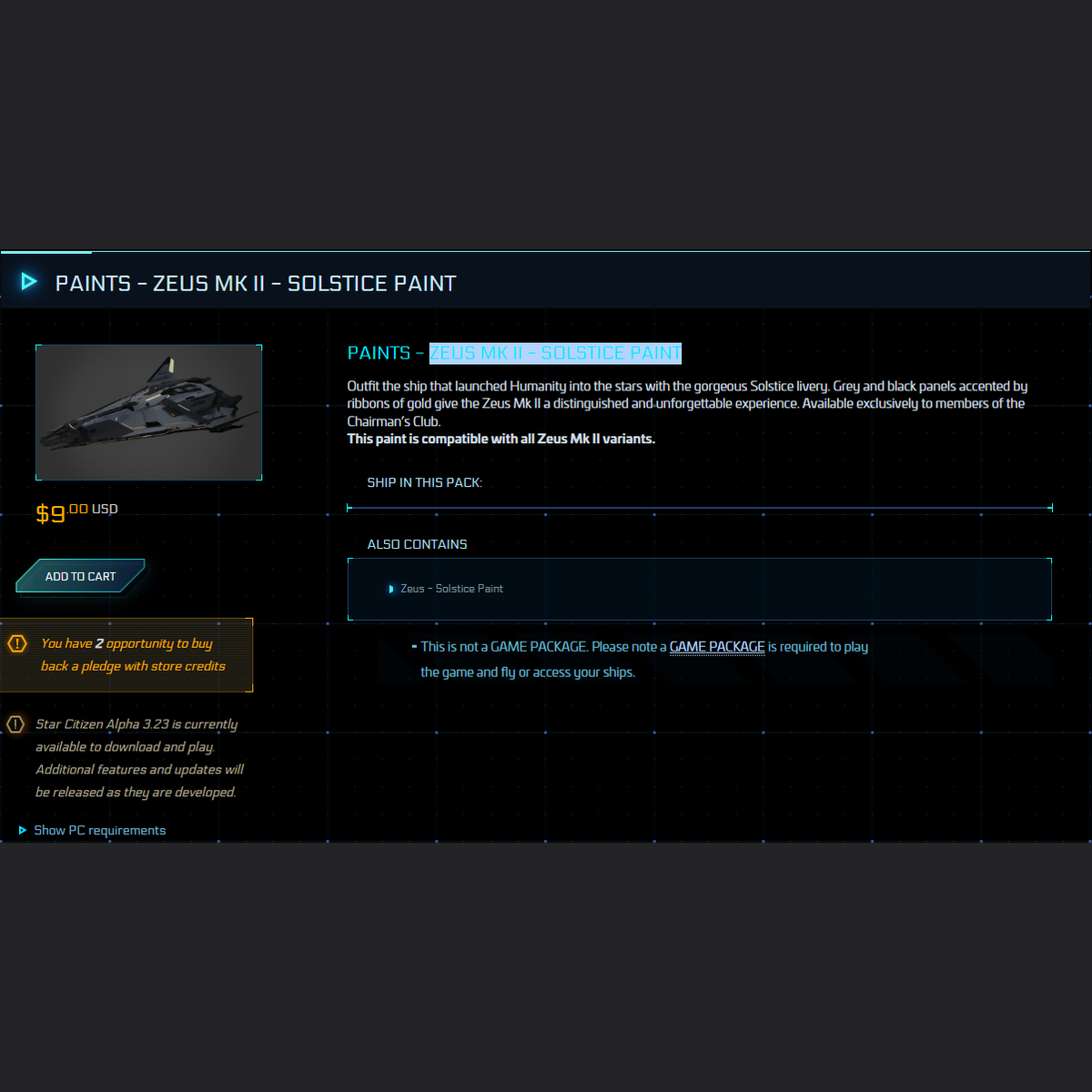Expand the Zeus - Solstice Paint entry

[450, 589]
